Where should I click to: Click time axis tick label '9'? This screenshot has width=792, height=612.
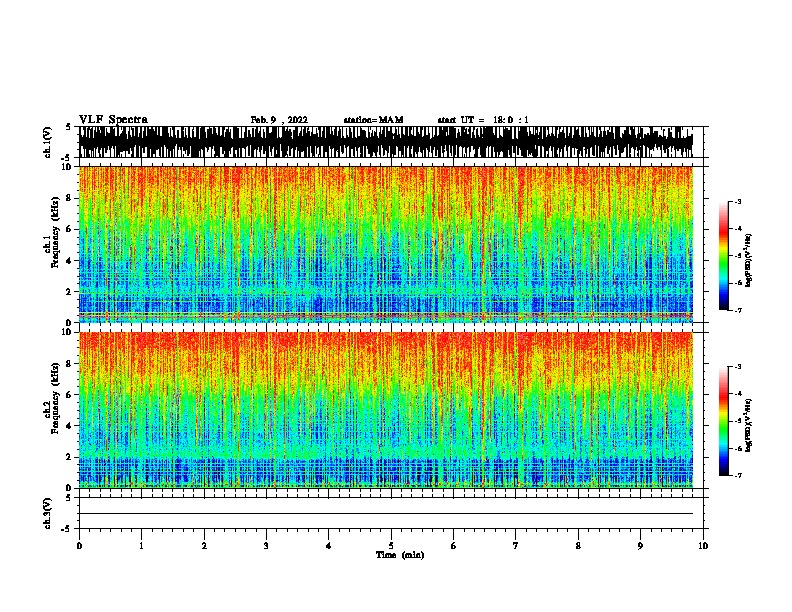[x=640, y=545]
